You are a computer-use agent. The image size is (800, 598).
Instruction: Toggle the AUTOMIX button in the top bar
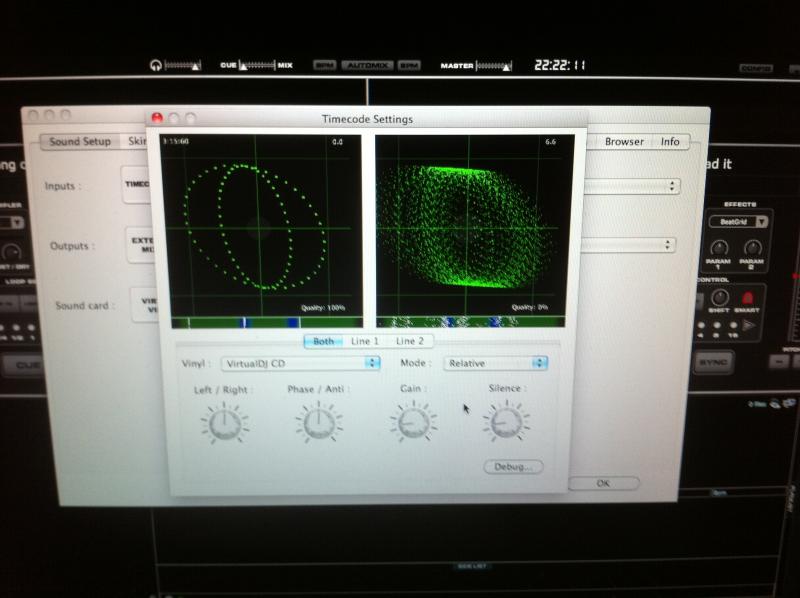367,65
